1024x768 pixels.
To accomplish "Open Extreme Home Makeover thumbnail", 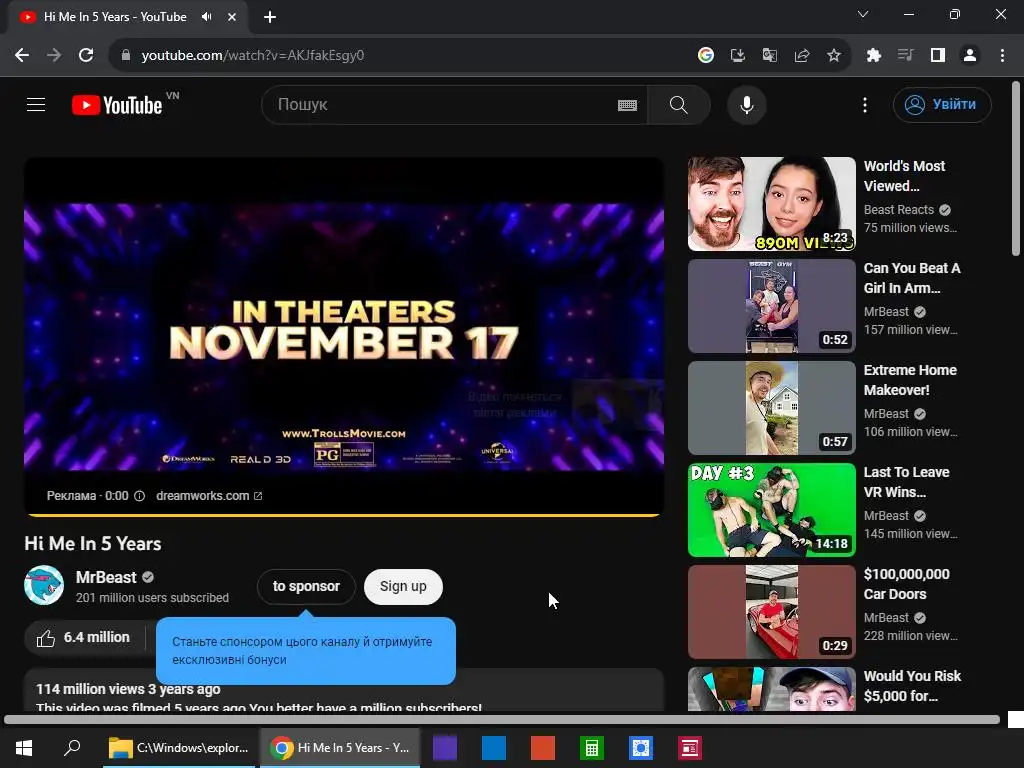I will [x=772, y=408].
